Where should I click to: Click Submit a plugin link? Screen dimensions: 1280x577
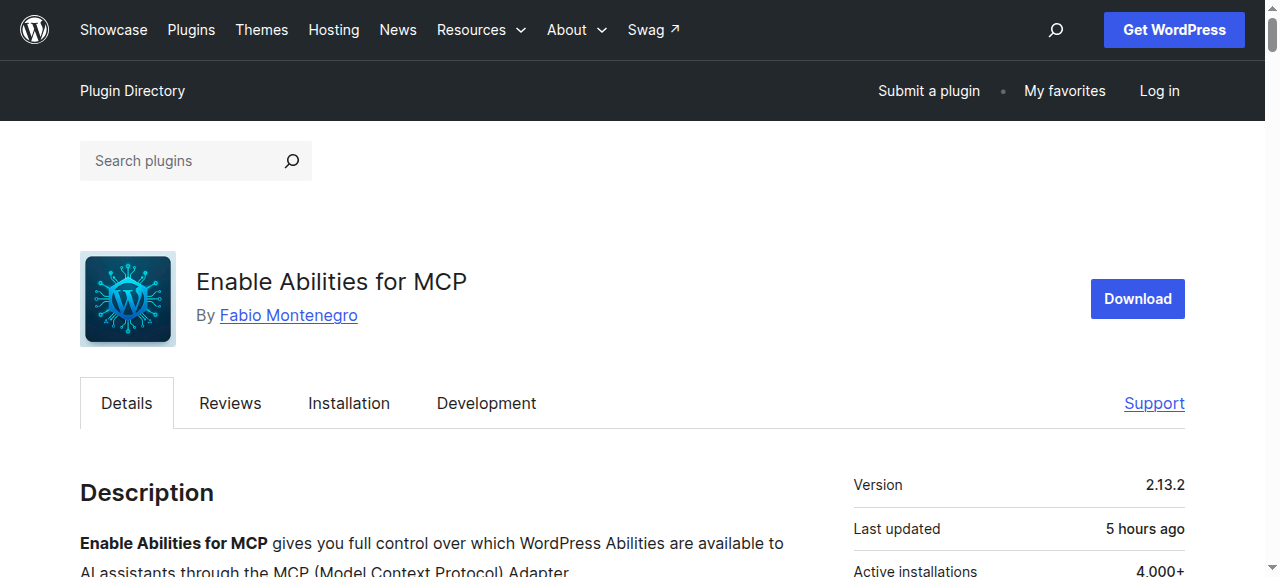[929, 91]
